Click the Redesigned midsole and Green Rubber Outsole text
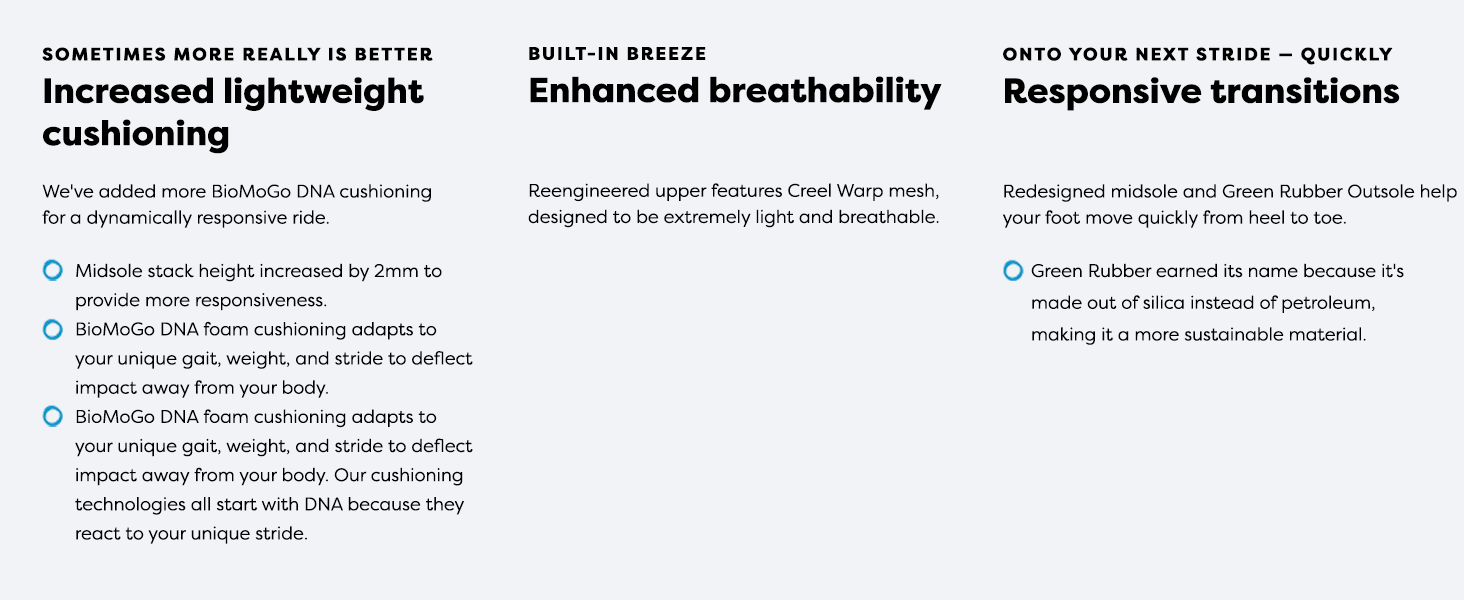Viewport: 1464px width, 600px height. (x=1230, y=204)
